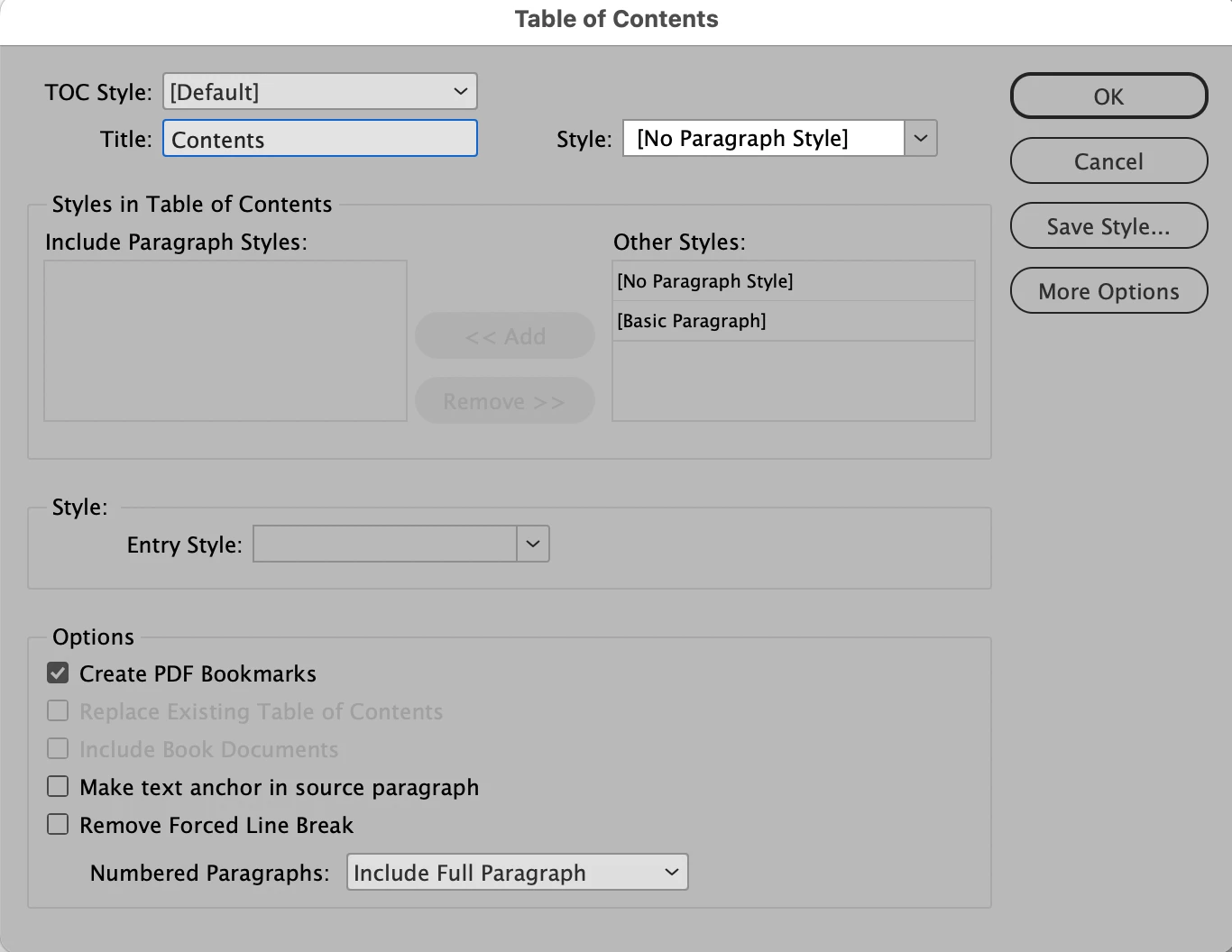Open the Entry Style dropdown arrow
Screen dimensions: 1232x952
[533, 545]
